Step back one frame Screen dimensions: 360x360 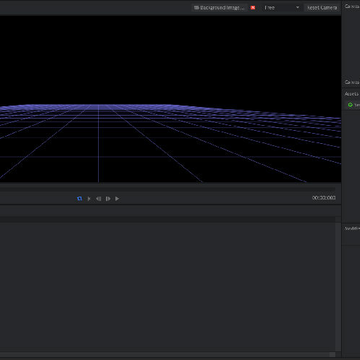[x=98, y=198]
